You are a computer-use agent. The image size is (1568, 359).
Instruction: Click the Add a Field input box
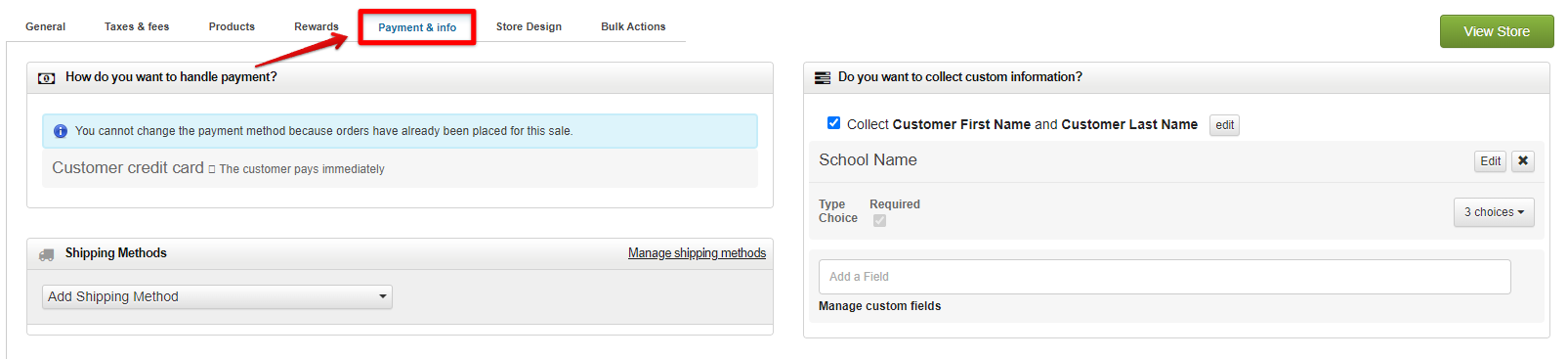point(1165,277)
